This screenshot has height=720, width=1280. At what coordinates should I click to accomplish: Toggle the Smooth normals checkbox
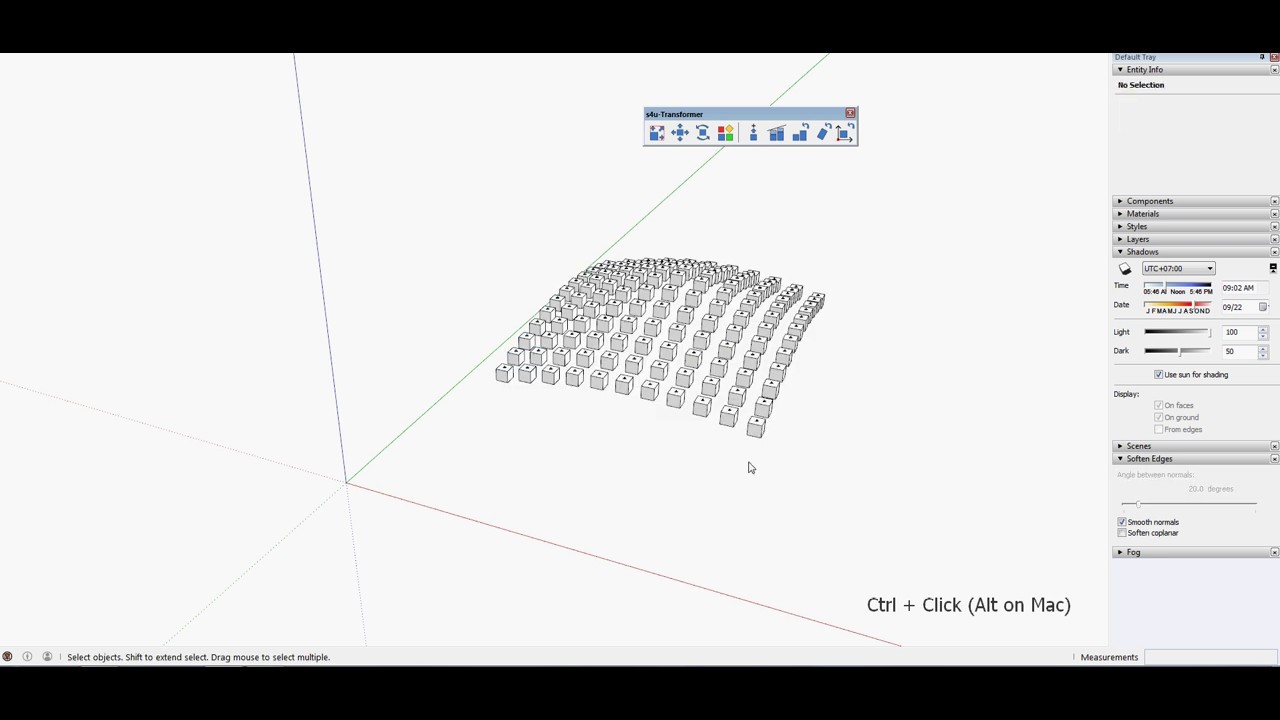click(x=1122, y=522)
